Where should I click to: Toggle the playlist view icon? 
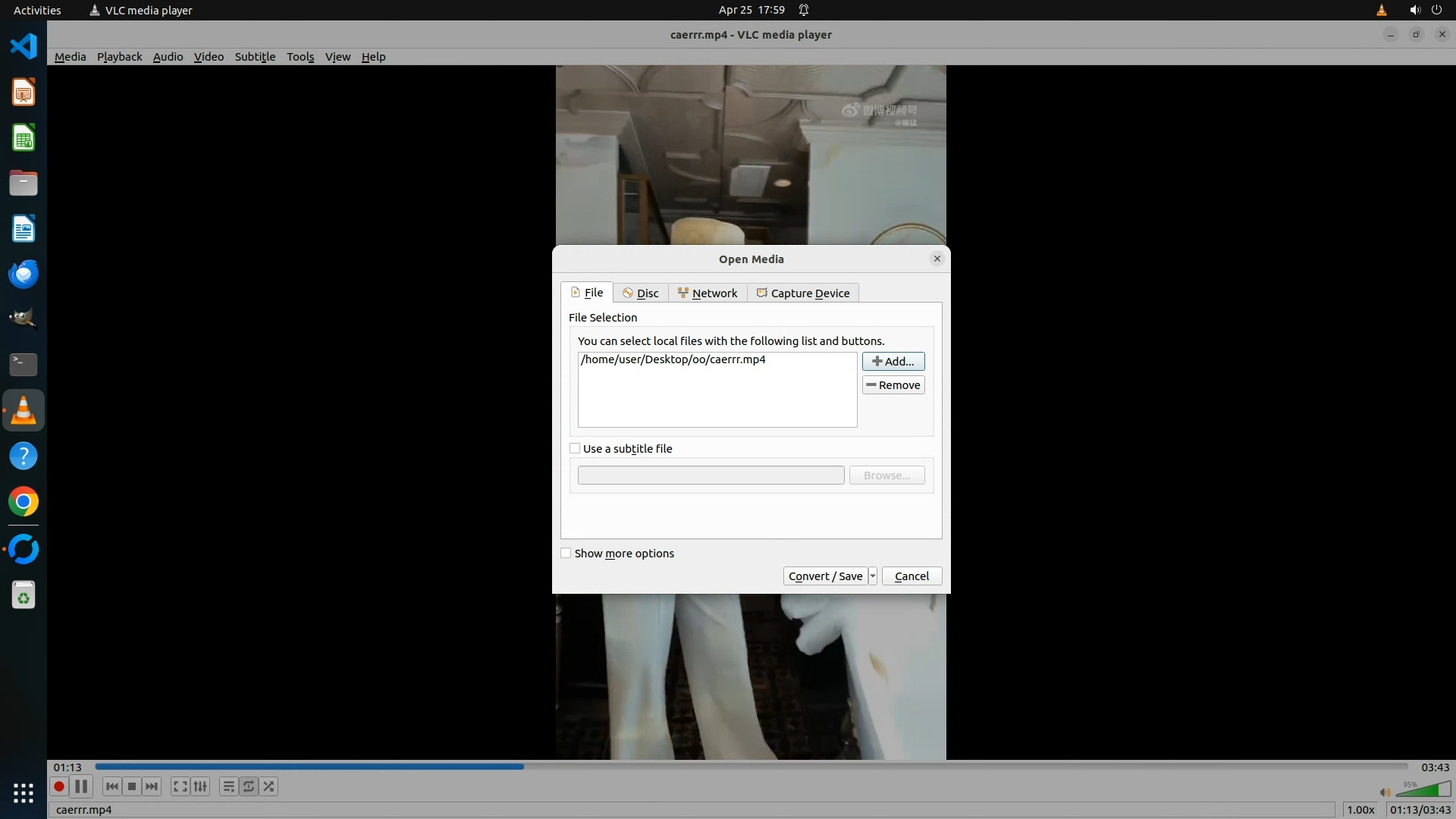228,786
